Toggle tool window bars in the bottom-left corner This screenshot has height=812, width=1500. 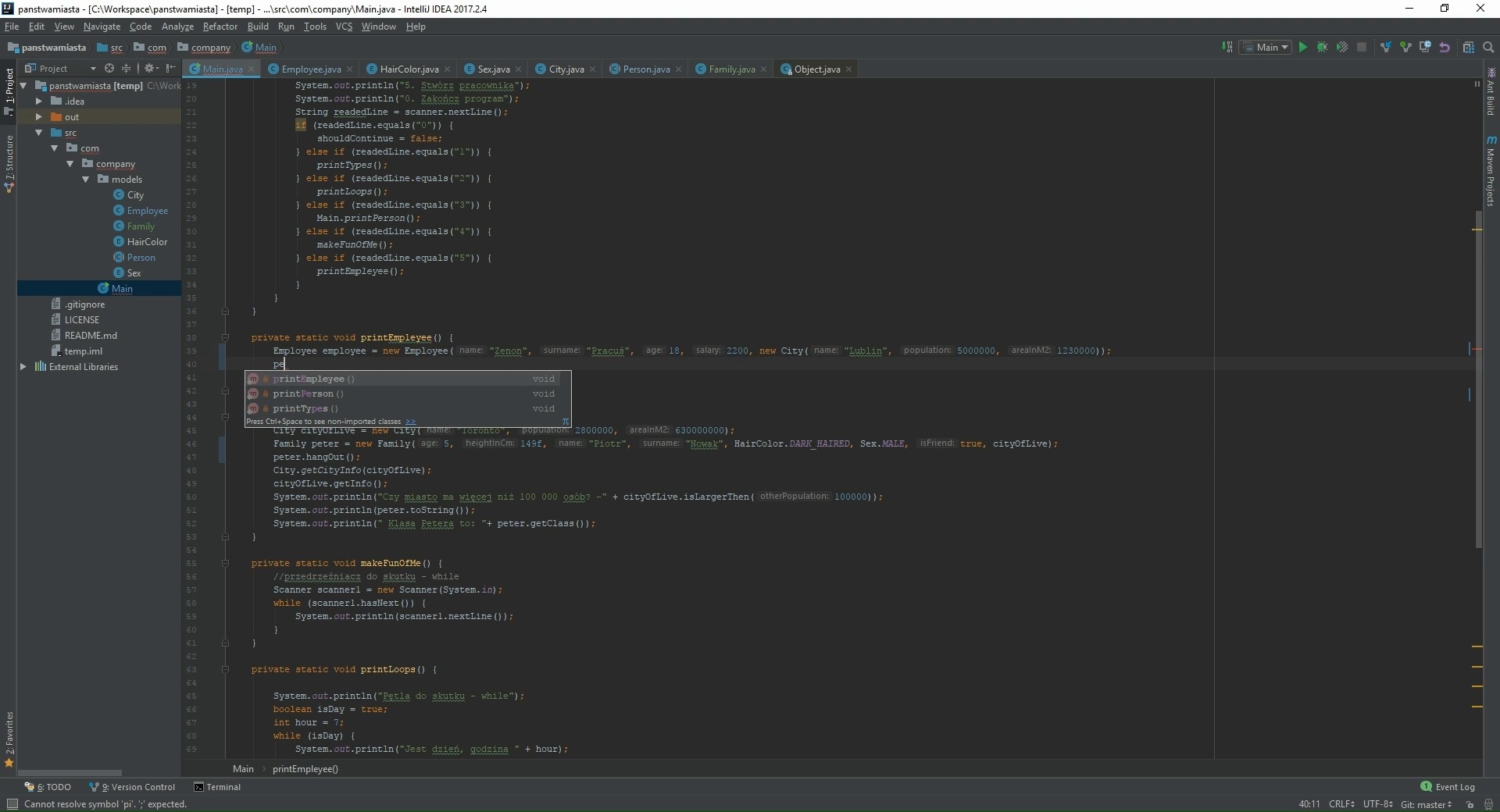pyautogui.click(x=12, y=804)
